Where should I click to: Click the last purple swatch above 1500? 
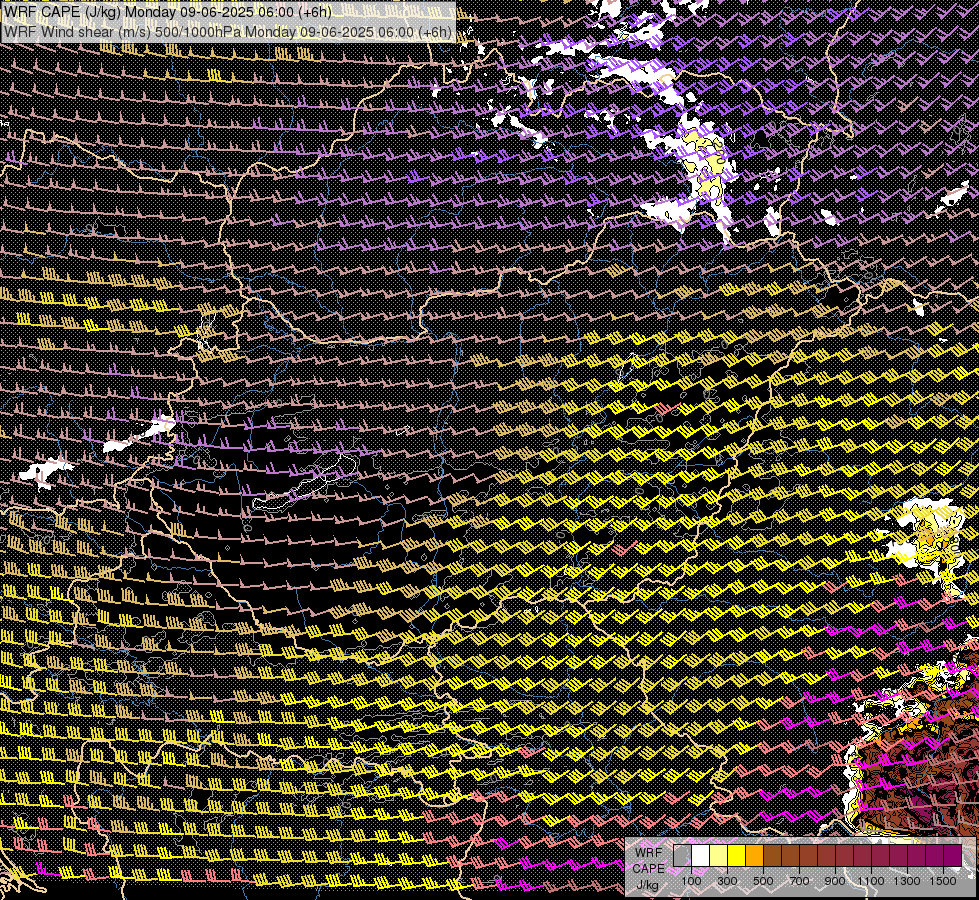[953, 856]
